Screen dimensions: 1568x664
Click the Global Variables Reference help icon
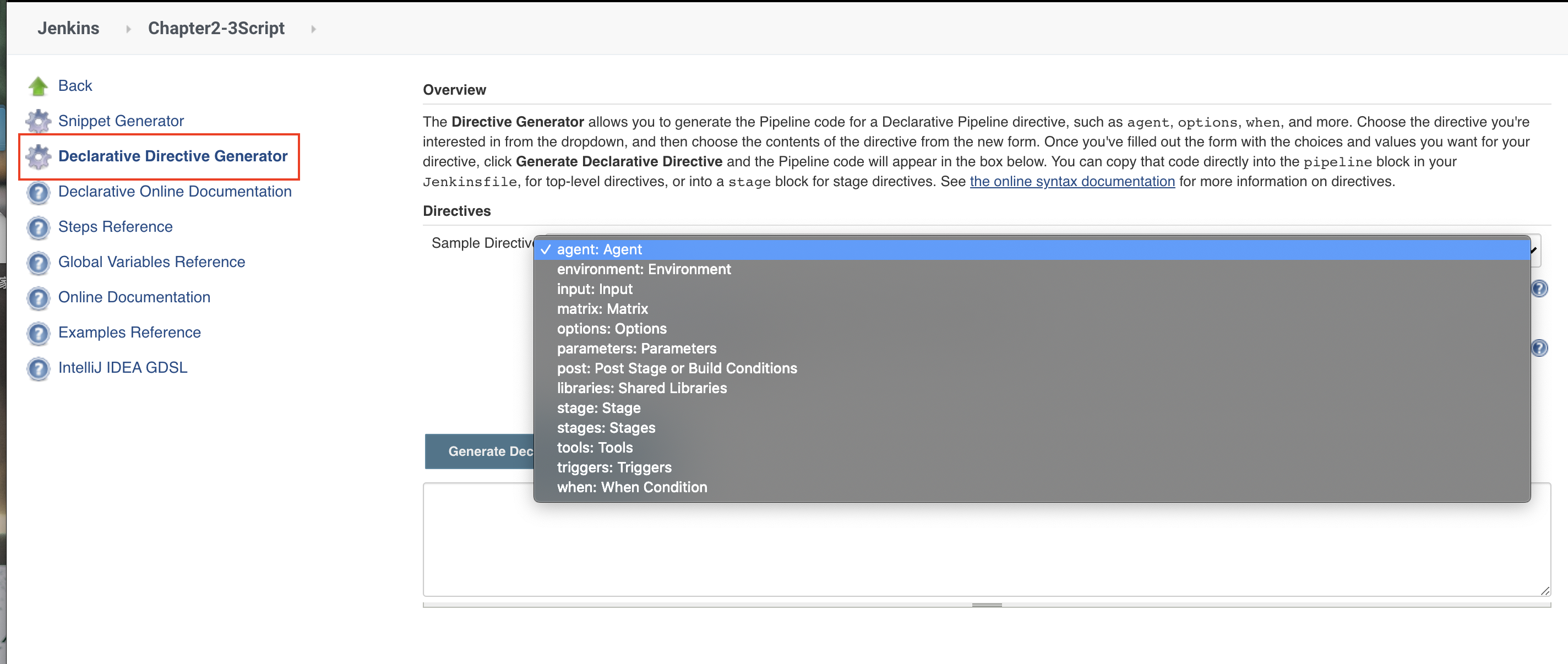(x=40, y=262)
